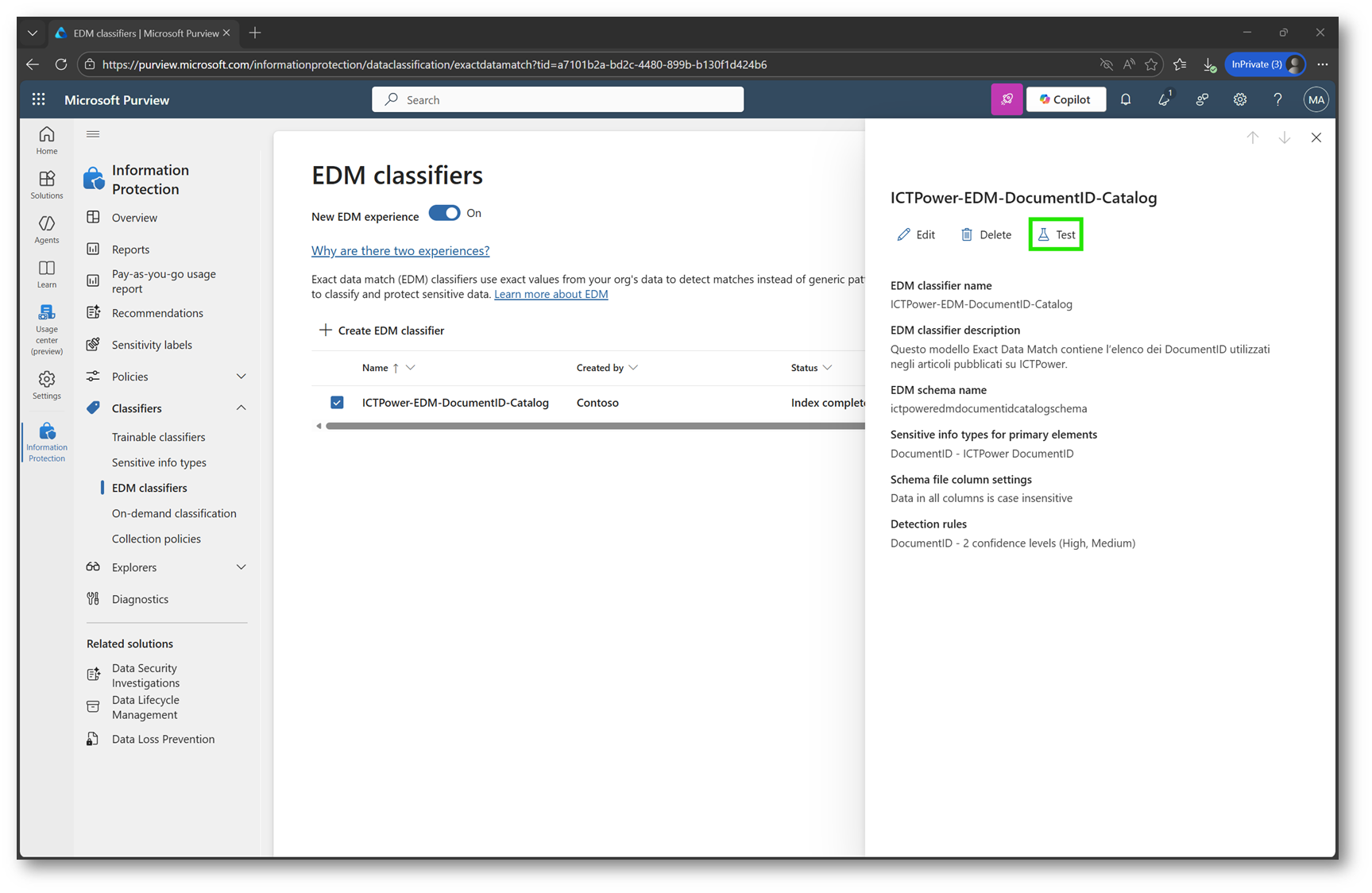Go back in browser
Screen dimensions: 1372x893
pyautogui.click(x=33, y=64)
